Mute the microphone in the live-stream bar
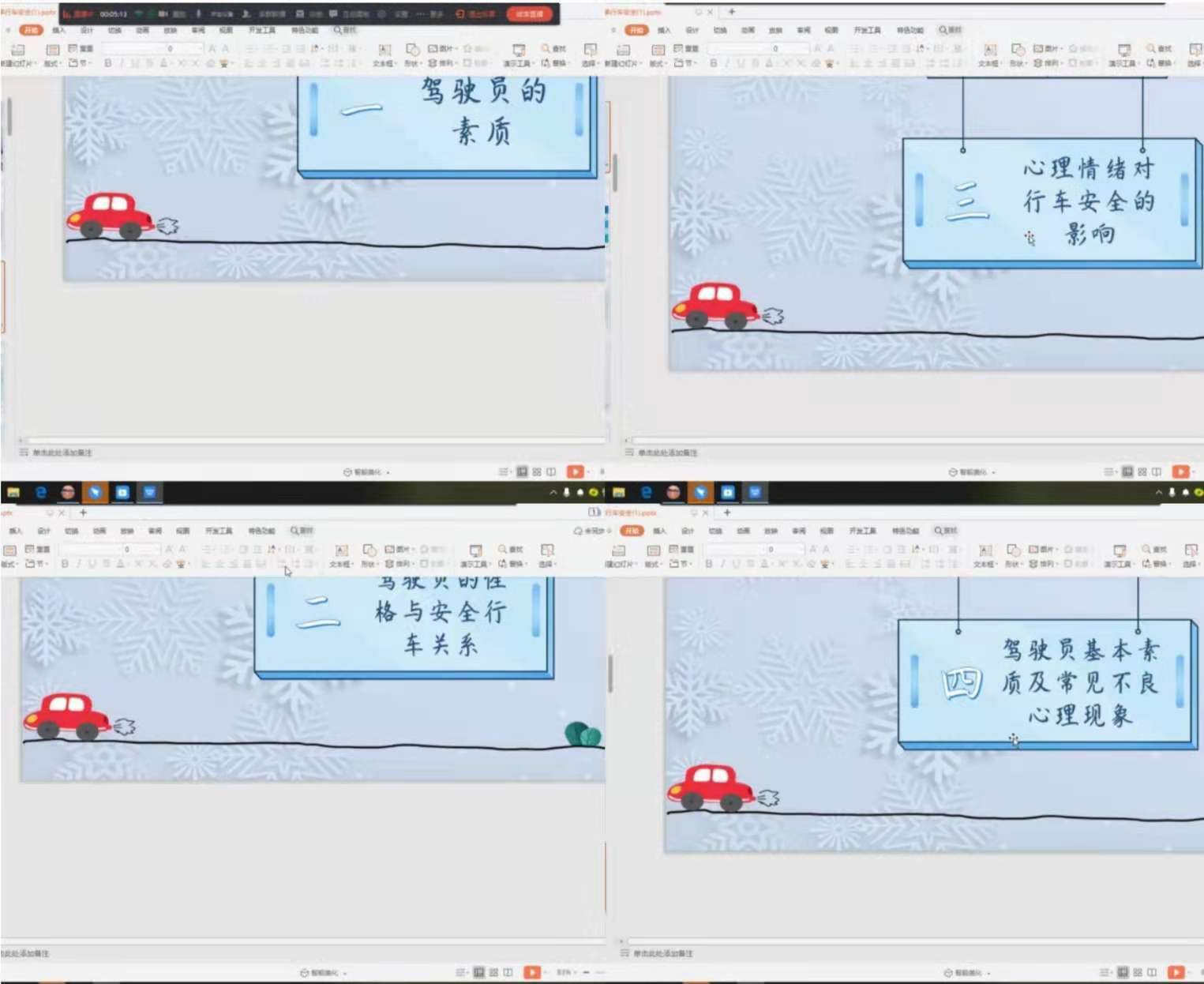This screenshot has width=1204, height=984. click(x=198, y=14)
